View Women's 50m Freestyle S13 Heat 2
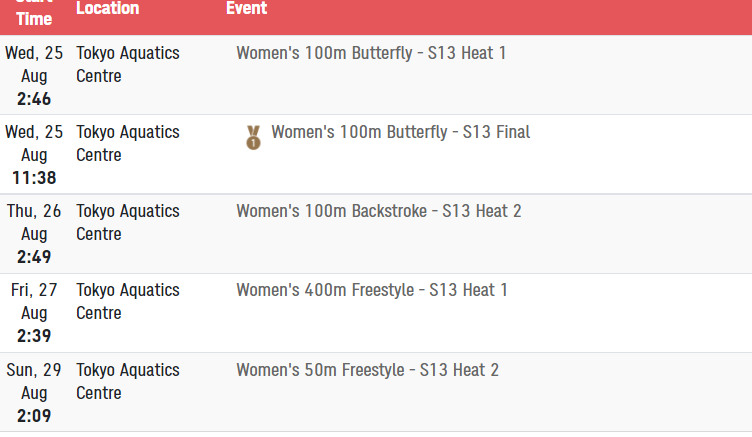The height and width of the screenshot is (437, 752). point(367,370)
